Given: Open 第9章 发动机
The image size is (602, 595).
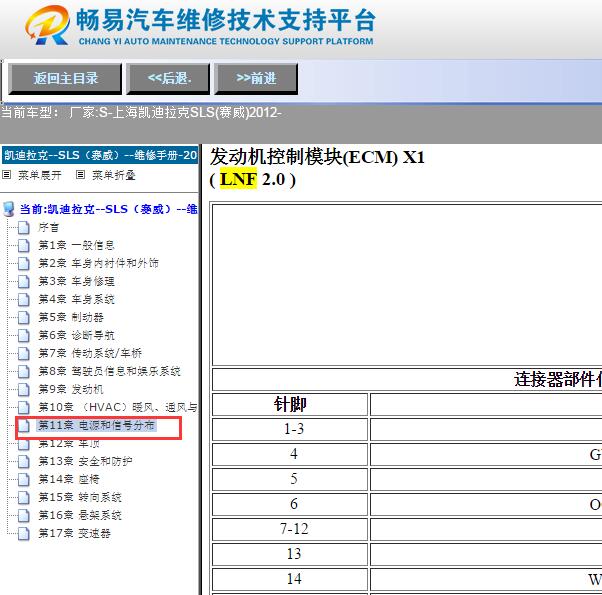Looking at the screenshot, I should click(71, 389).
